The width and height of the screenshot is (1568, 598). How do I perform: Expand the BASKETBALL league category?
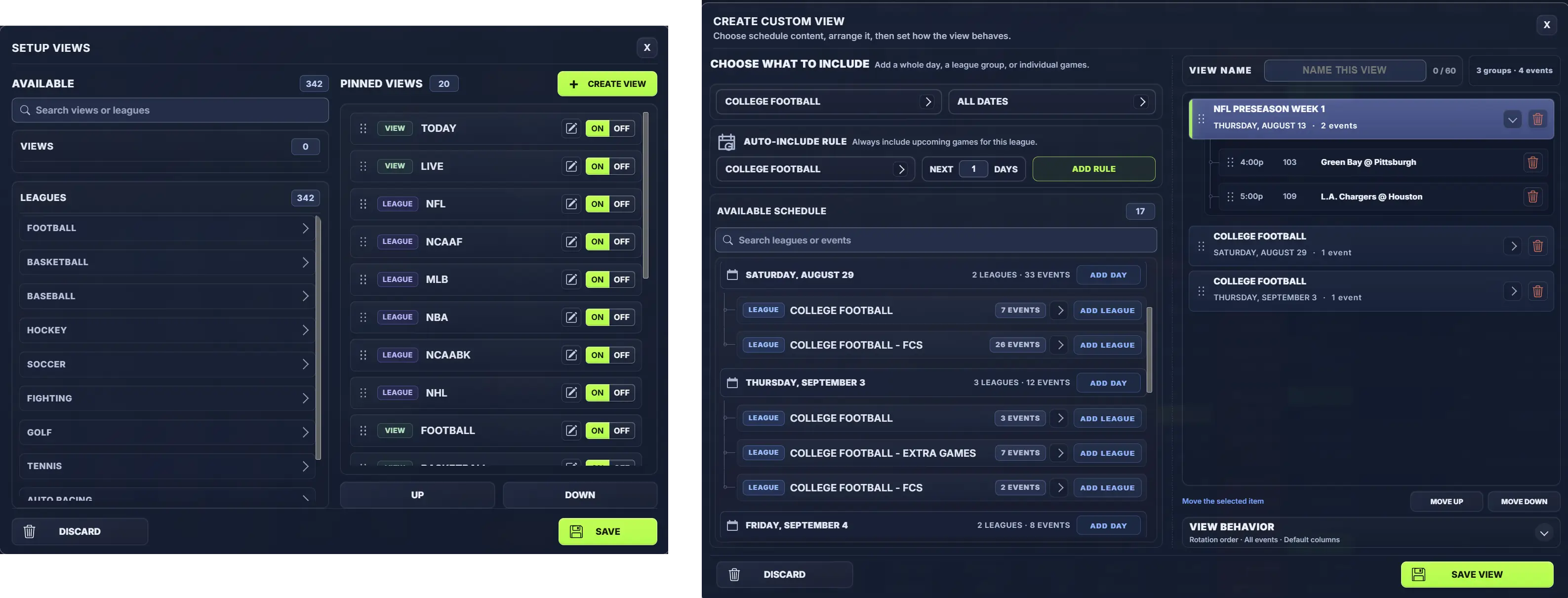[167, 262]
